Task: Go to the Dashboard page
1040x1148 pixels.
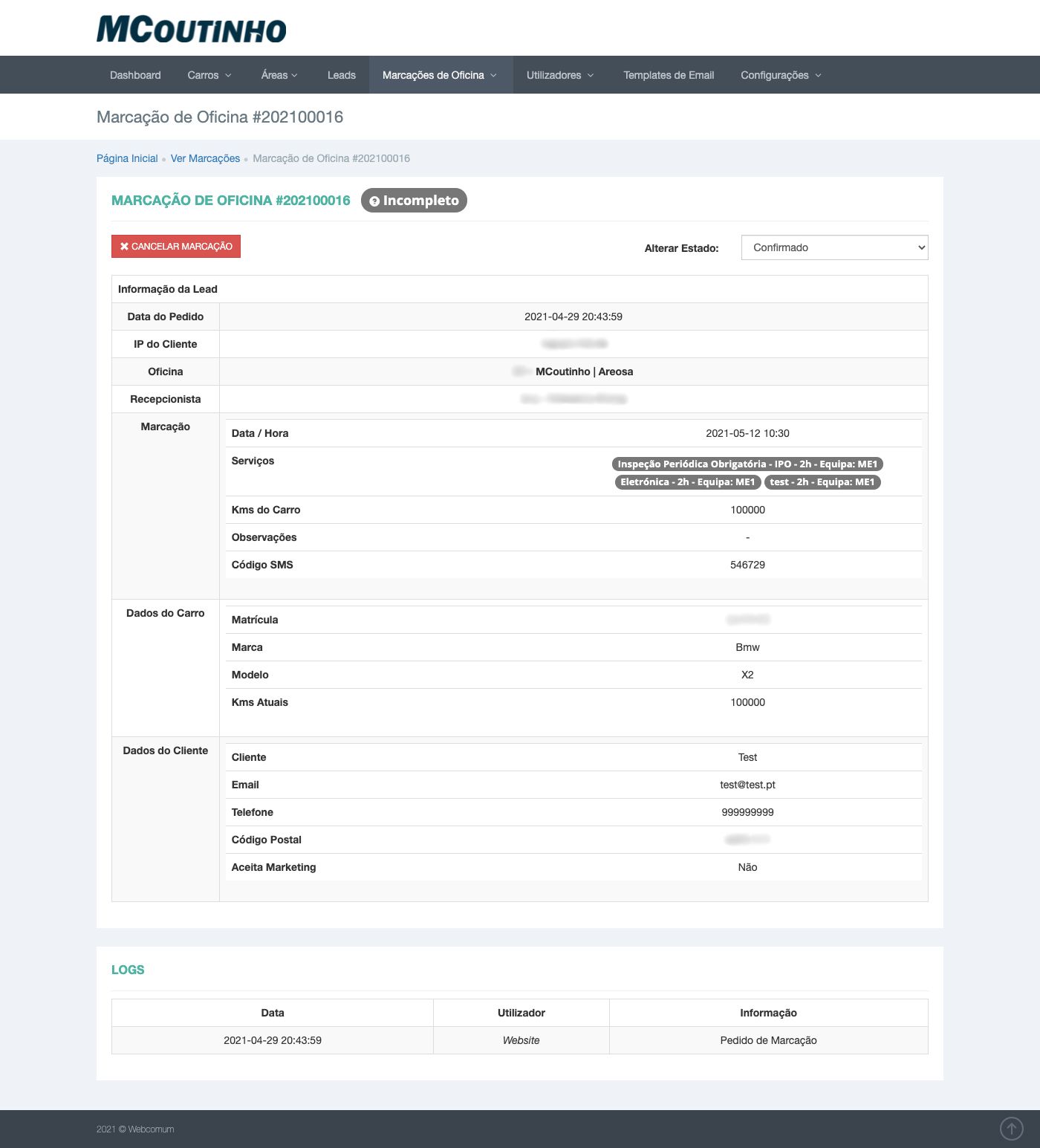Action: tap(135, 75)
